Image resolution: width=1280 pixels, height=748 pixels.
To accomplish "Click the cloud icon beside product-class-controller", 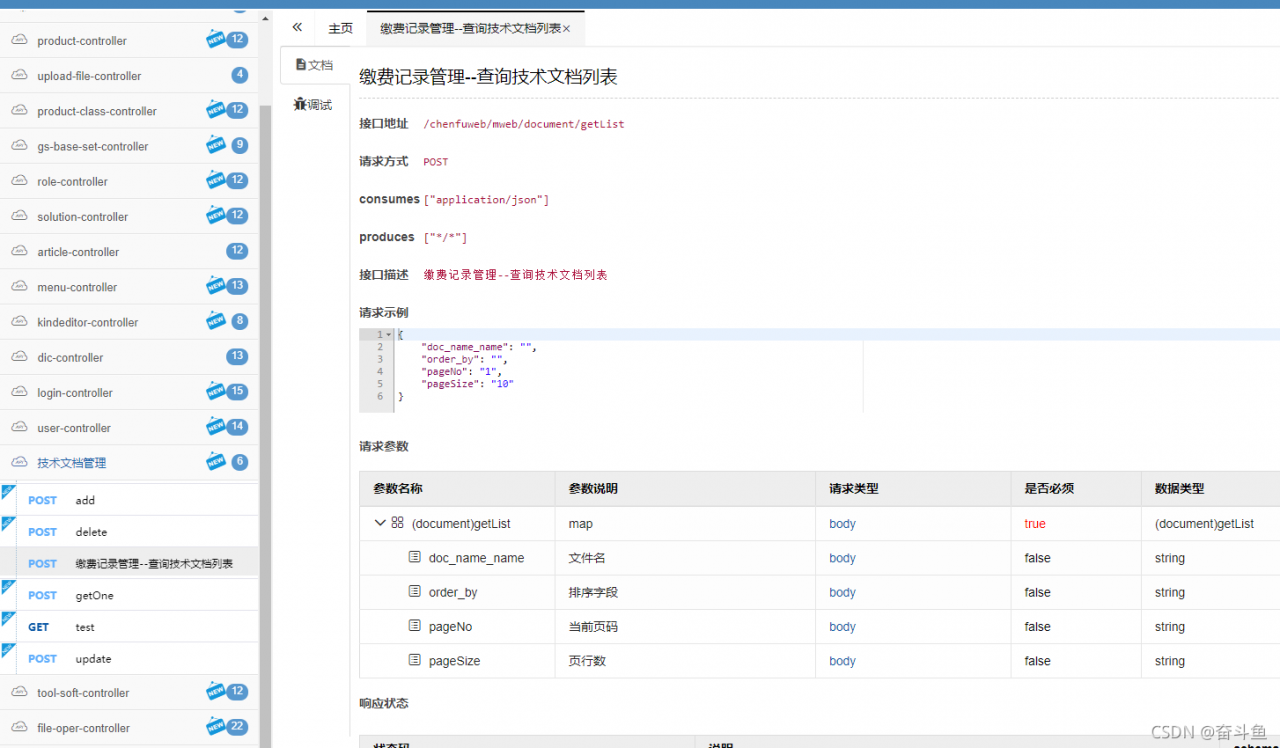I will 19,110.
